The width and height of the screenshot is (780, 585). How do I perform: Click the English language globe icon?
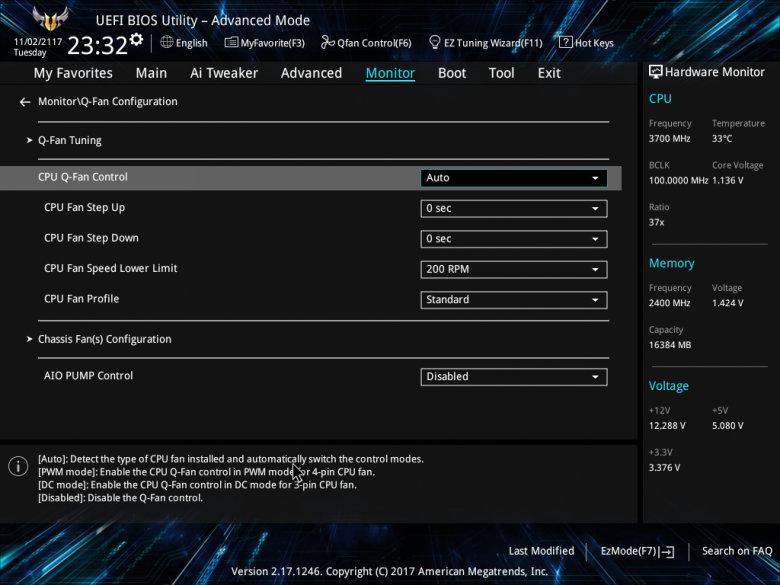coord(167,42)
